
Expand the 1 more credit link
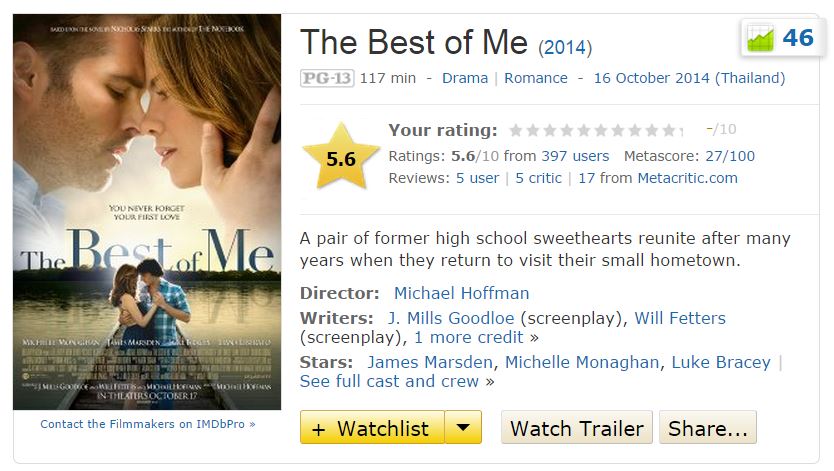click(468, 337)
